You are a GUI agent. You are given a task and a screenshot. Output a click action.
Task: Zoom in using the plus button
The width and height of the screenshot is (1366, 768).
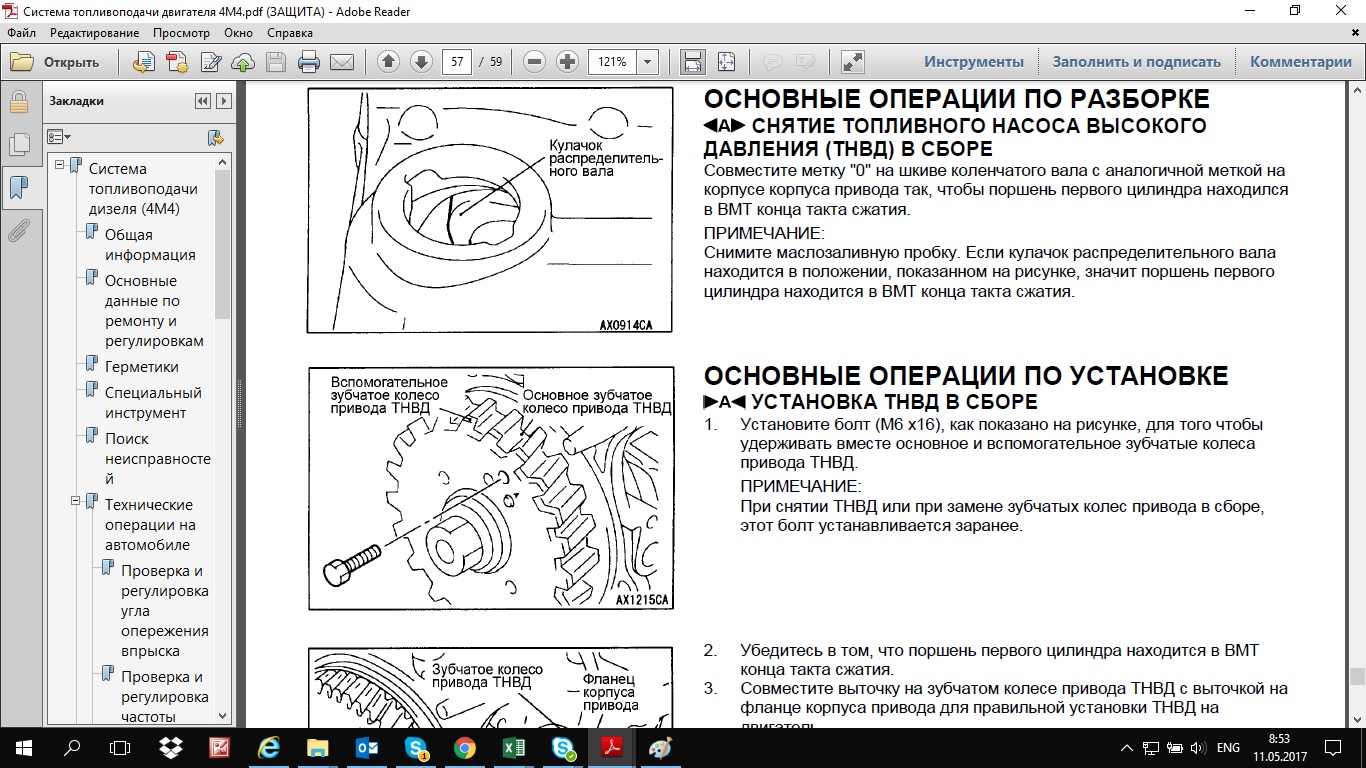click(x=567, y=62)
